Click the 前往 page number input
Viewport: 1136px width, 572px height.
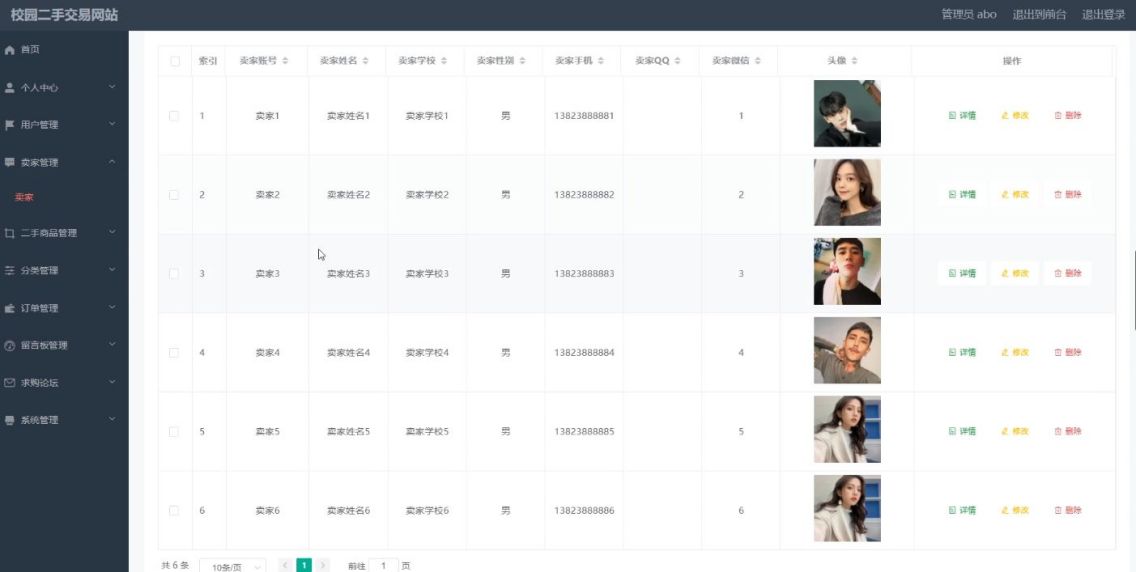(x=384, y=565)
